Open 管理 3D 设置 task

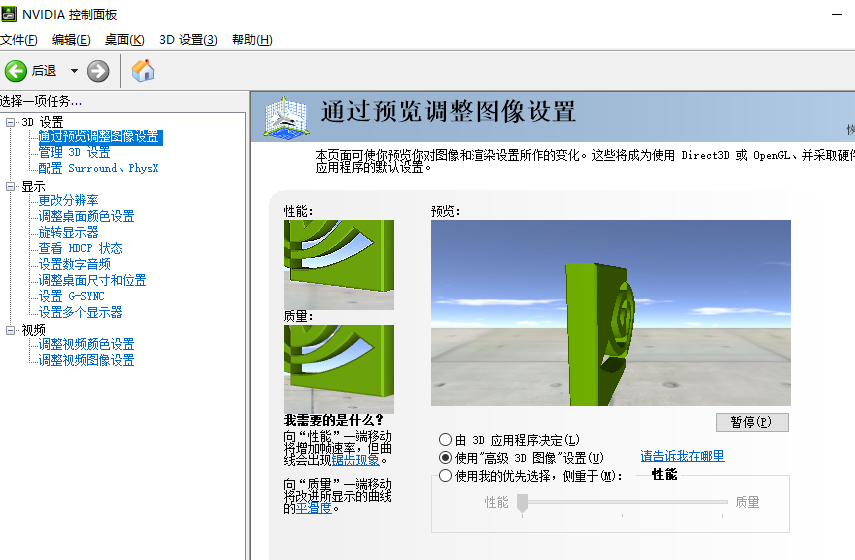(74, 152)
